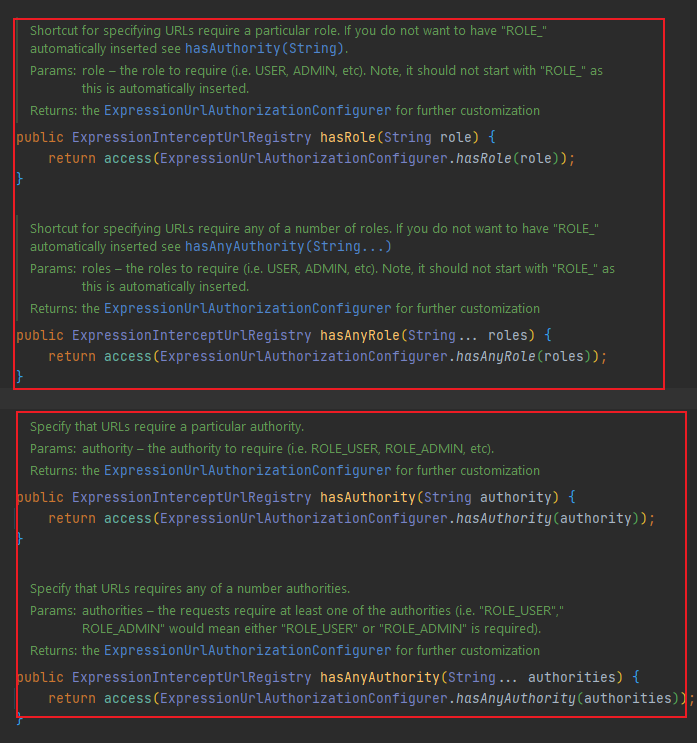Open ExpressionUrlAuthorizationConfigurer link in hasAuthority's Returns doc

(x=248, y=471)
